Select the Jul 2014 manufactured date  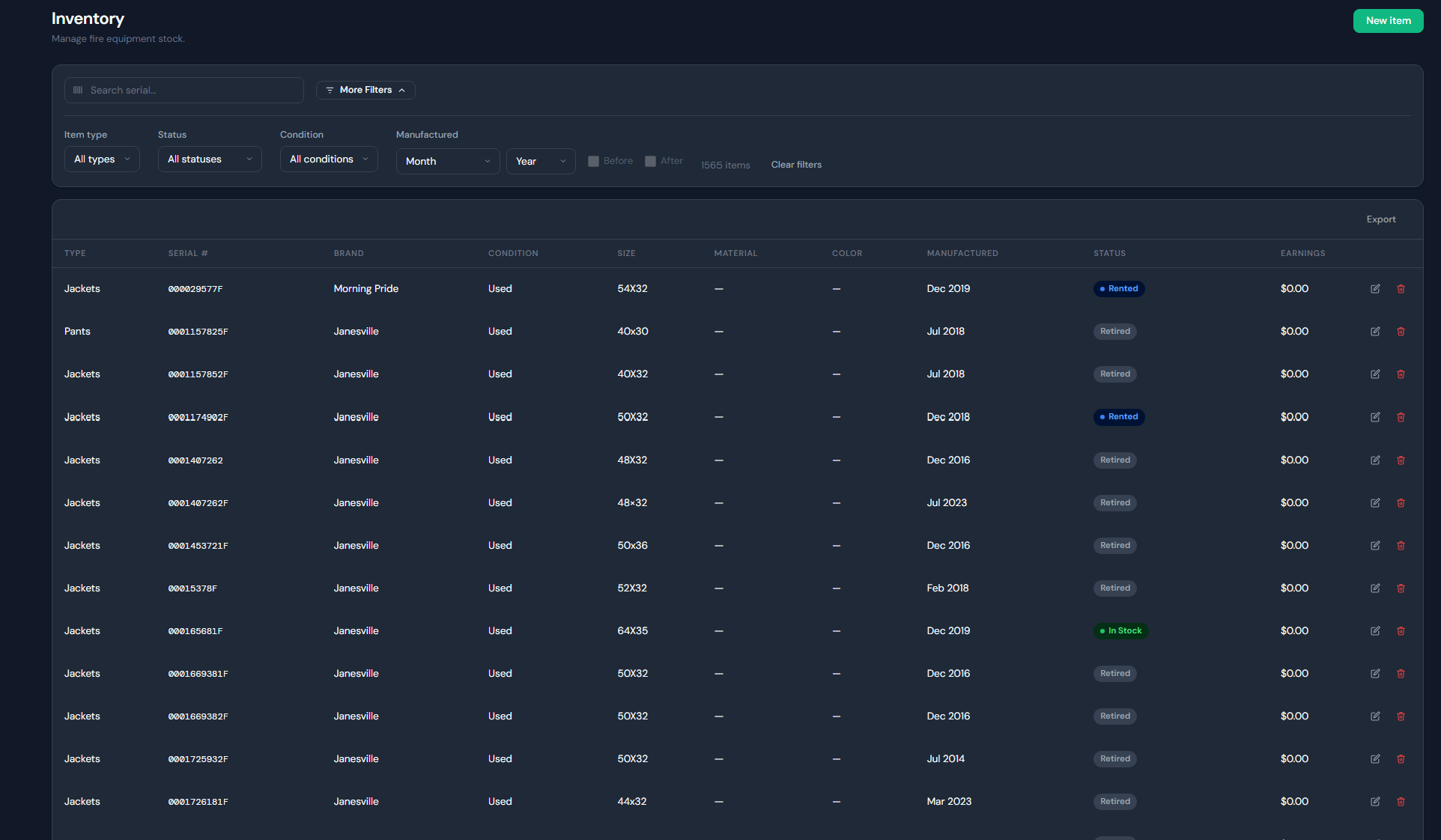tap(946, 759)
